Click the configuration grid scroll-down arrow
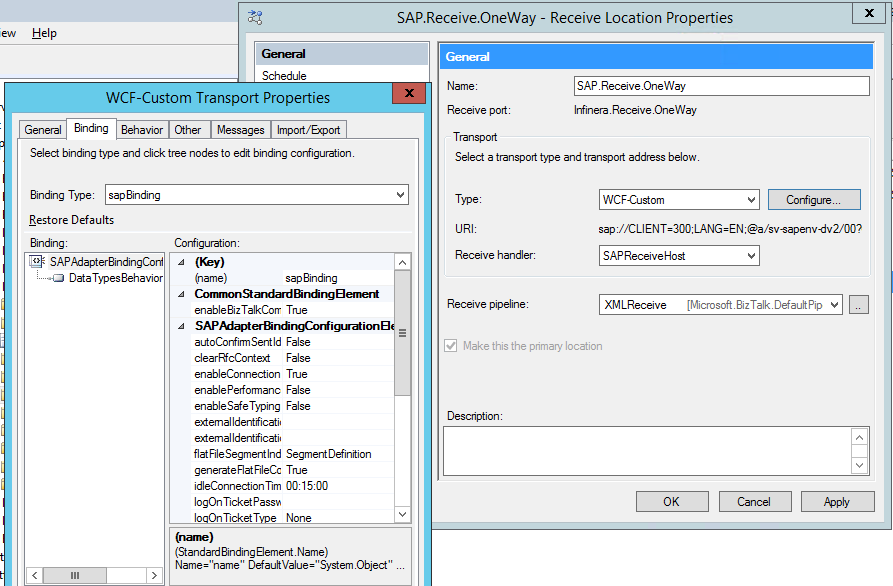Screen dimensions: 893x586 tap(403, 514)
